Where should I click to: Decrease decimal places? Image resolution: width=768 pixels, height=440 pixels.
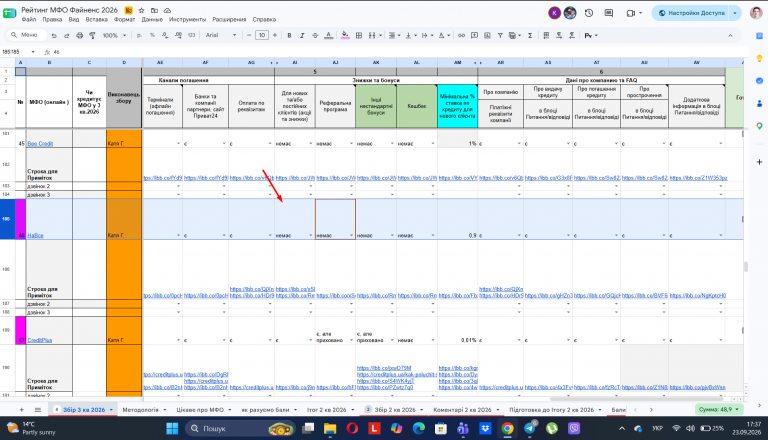165,35
